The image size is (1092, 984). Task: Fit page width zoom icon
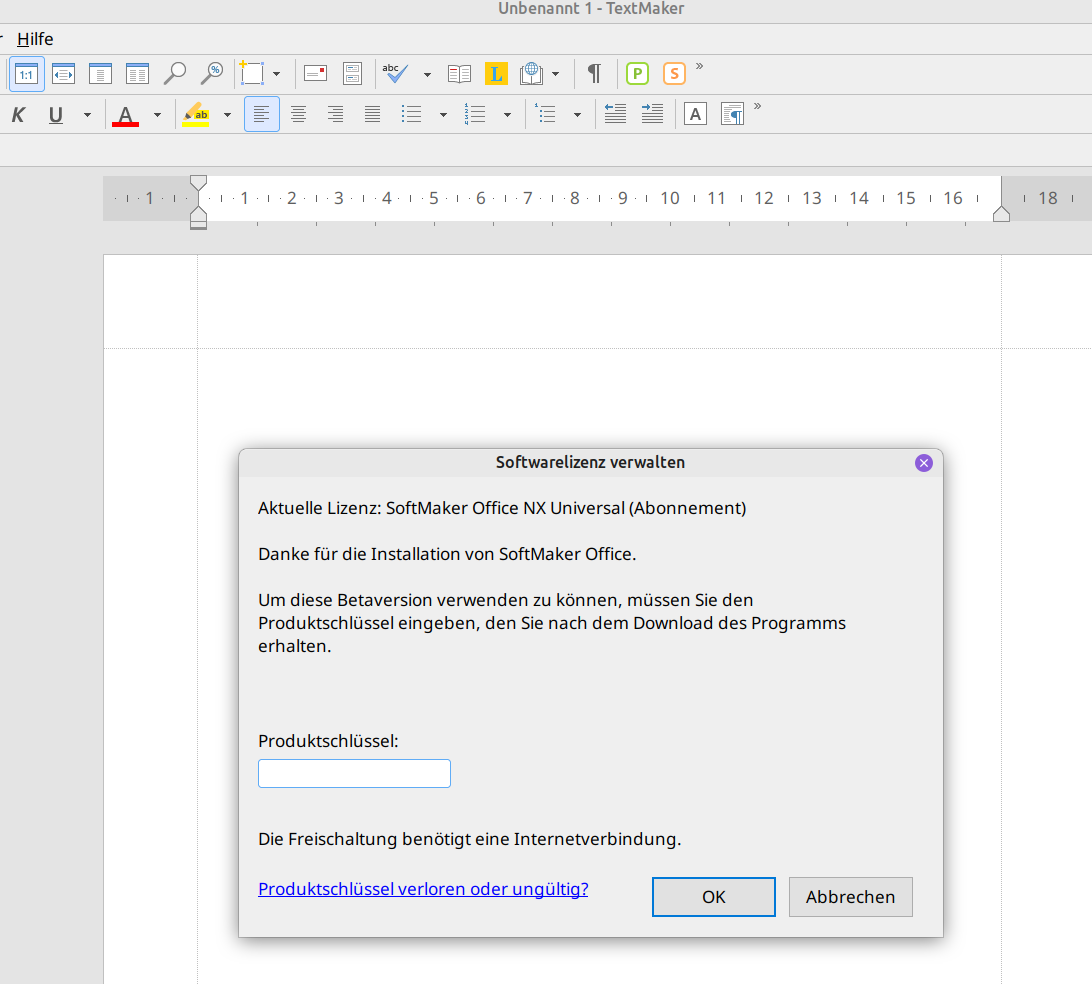63,74
